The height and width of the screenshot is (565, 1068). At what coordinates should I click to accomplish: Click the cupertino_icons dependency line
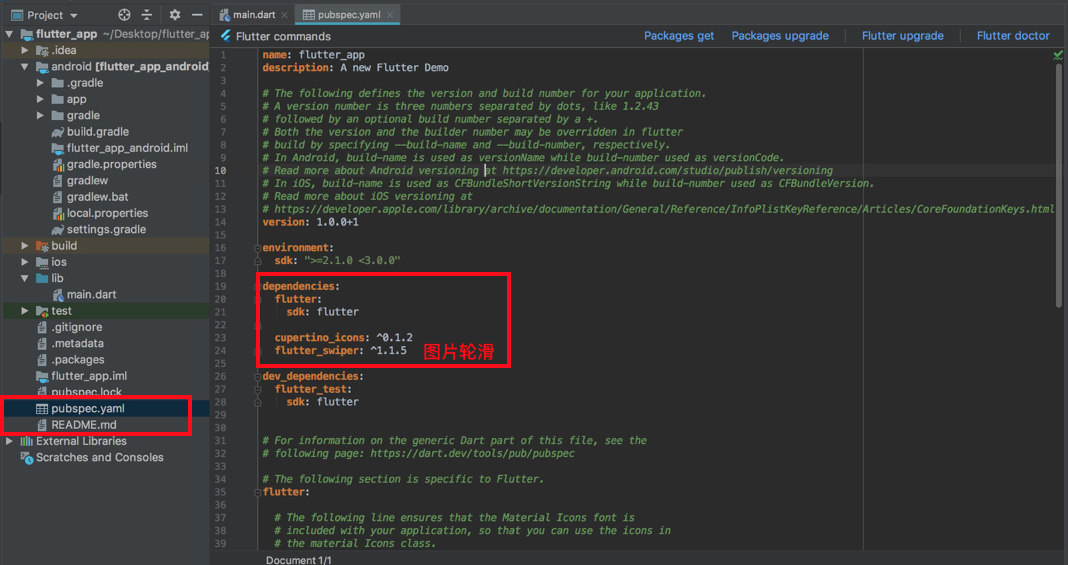tap(343, 338)
